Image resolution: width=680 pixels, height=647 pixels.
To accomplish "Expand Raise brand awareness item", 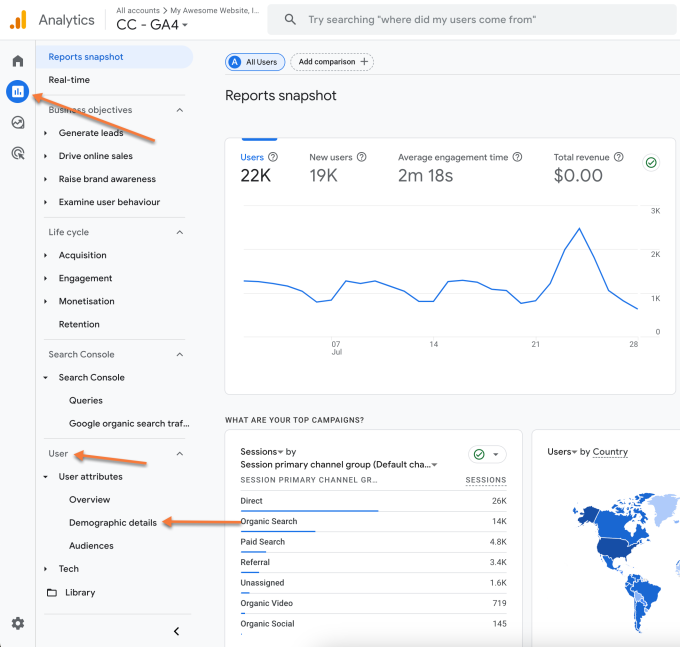I will [x=46, y=179].
